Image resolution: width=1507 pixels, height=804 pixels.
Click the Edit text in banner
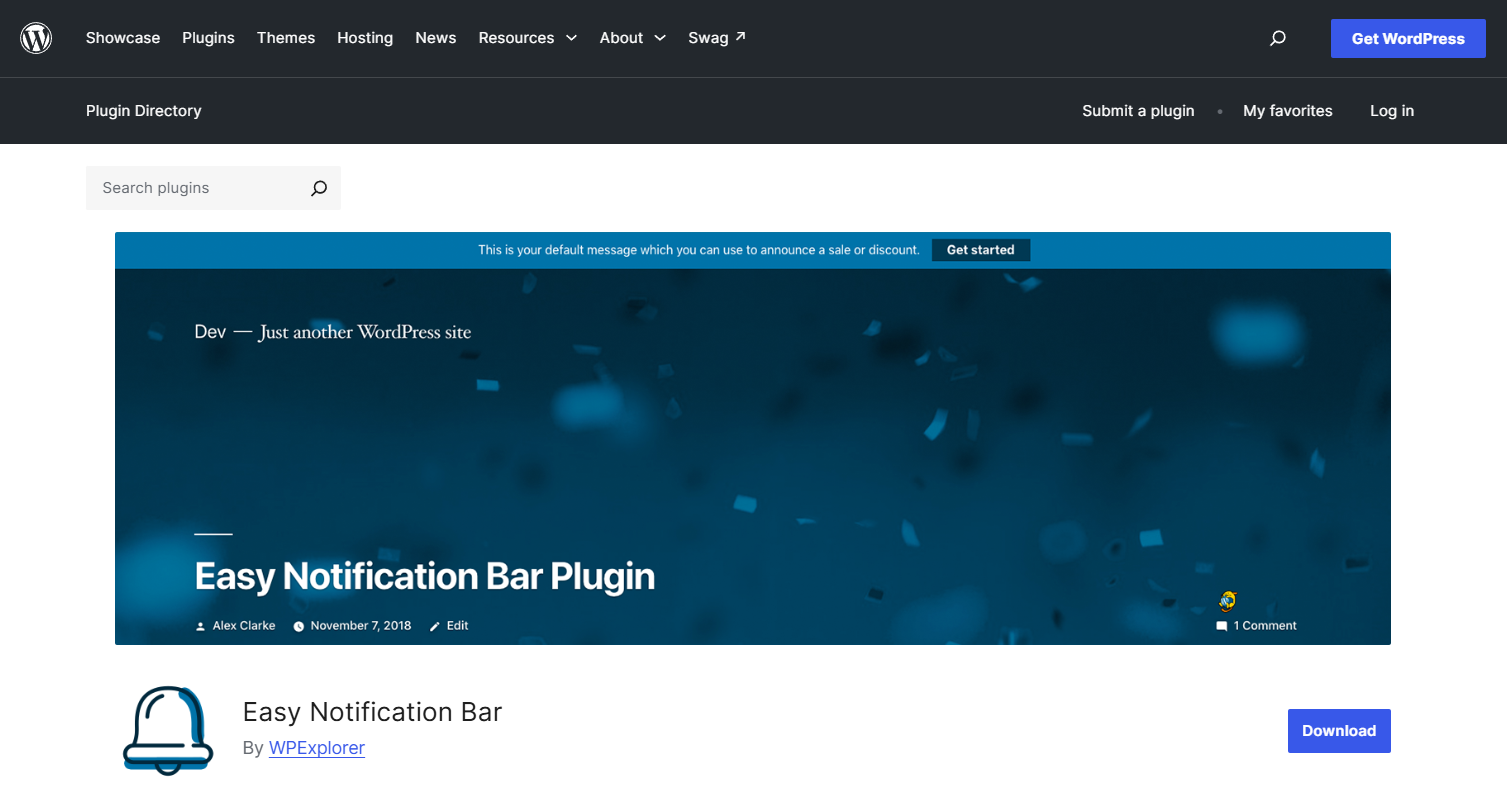(x=458, y=626)
